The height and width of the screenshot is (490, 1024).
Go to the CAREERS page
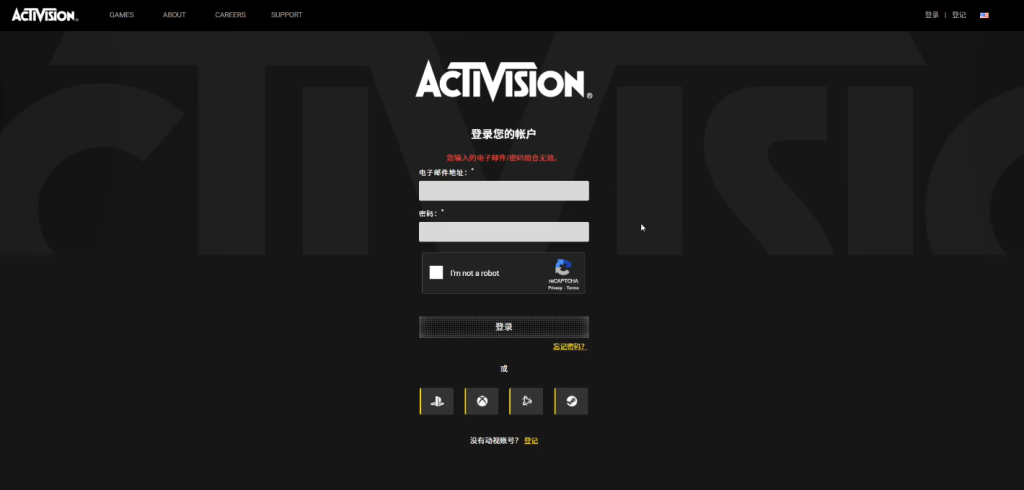(x=230, y=15)
